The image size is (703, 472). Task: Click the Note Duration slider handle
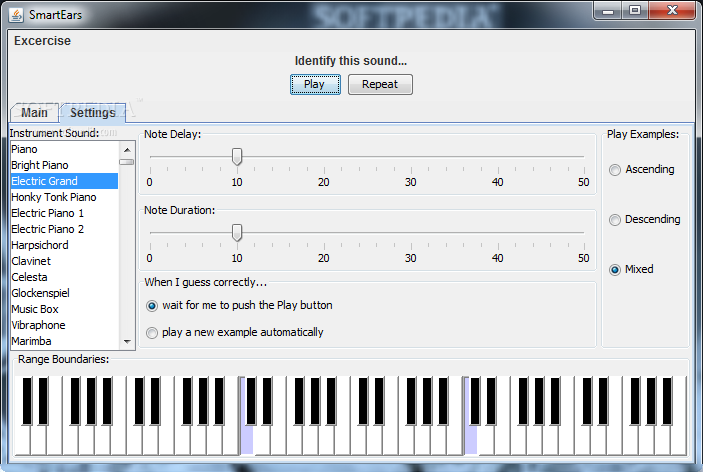(x=237, y=233)
